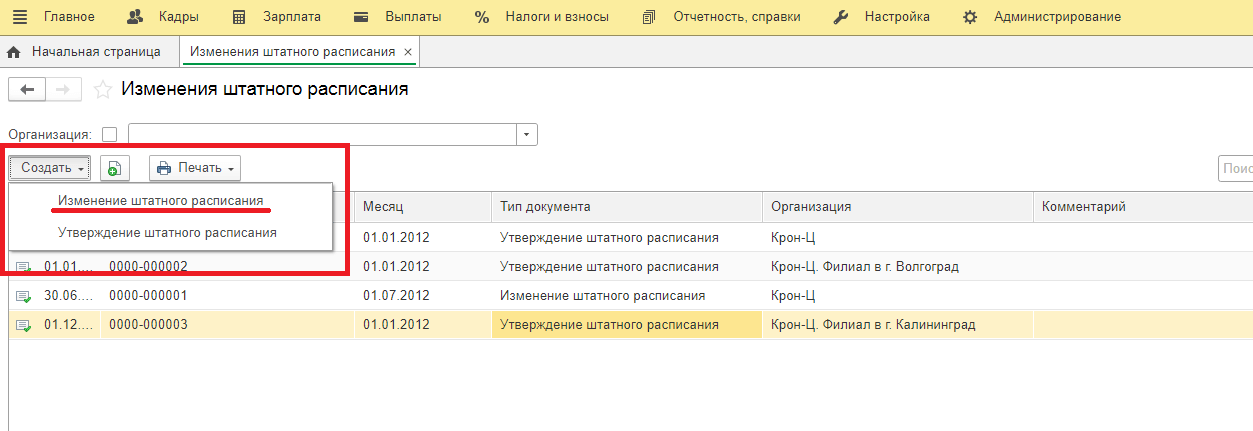Sort by the Тип документа column header

[545, 206]
